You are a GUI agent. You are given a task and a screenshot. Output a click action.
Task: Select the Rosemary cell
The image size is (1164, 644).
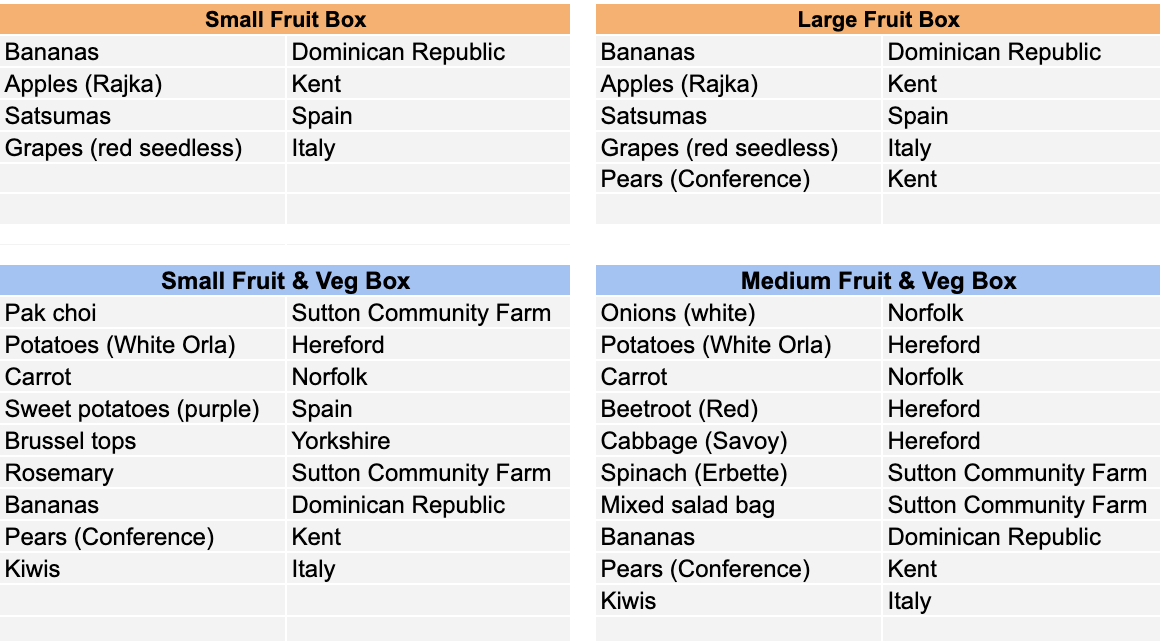[143, 473]
